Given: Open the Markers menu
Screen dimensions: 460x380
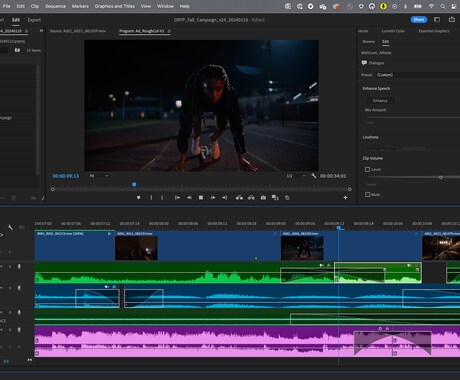Looking at the screenshot, I should (x=80, y=6).
